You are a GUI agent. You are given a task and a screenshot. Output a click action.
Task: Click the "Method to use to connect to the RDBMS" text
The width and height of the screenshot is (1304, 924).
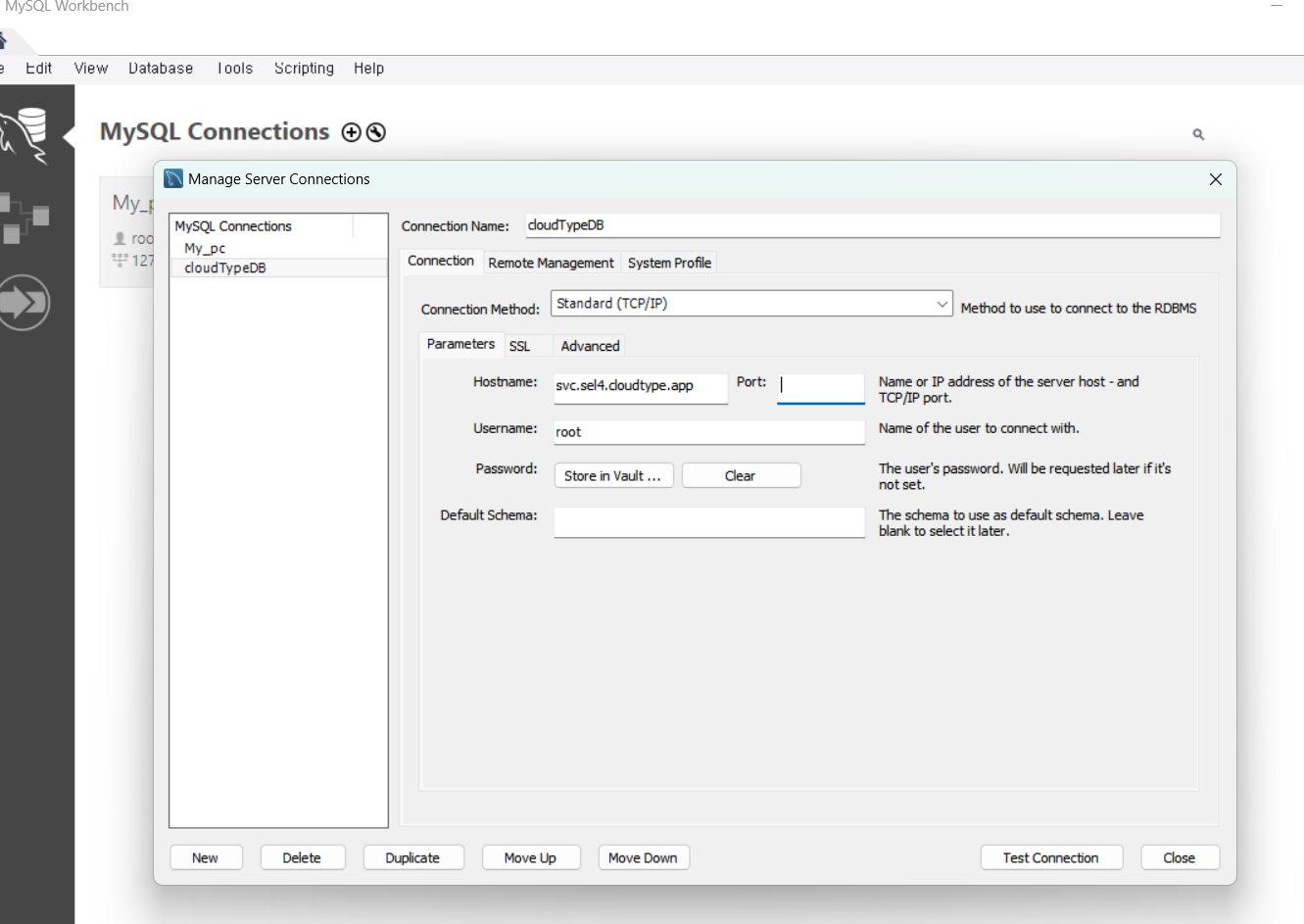pyautogui.click(x=1079, y=308)
